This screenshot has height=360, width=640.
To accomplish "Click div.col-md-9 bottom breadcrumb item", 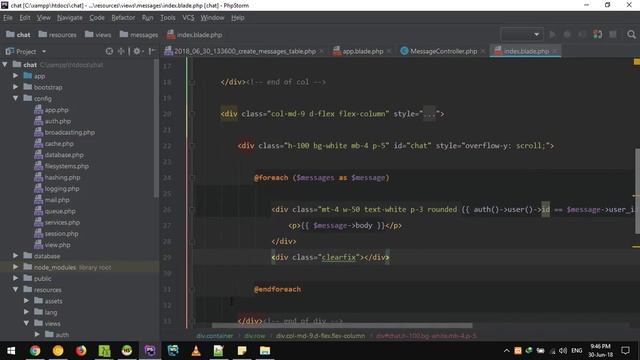I will click(320, 336).
